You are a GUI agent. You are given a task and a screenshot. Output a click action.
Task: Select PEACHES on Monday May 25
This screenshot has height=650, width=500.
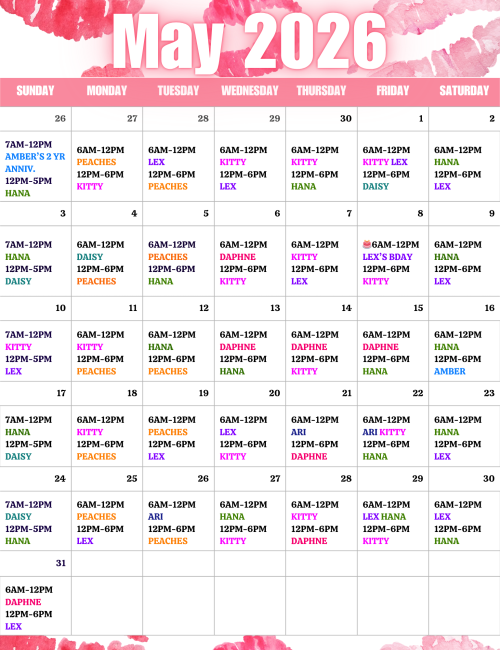tap(96, 517)
